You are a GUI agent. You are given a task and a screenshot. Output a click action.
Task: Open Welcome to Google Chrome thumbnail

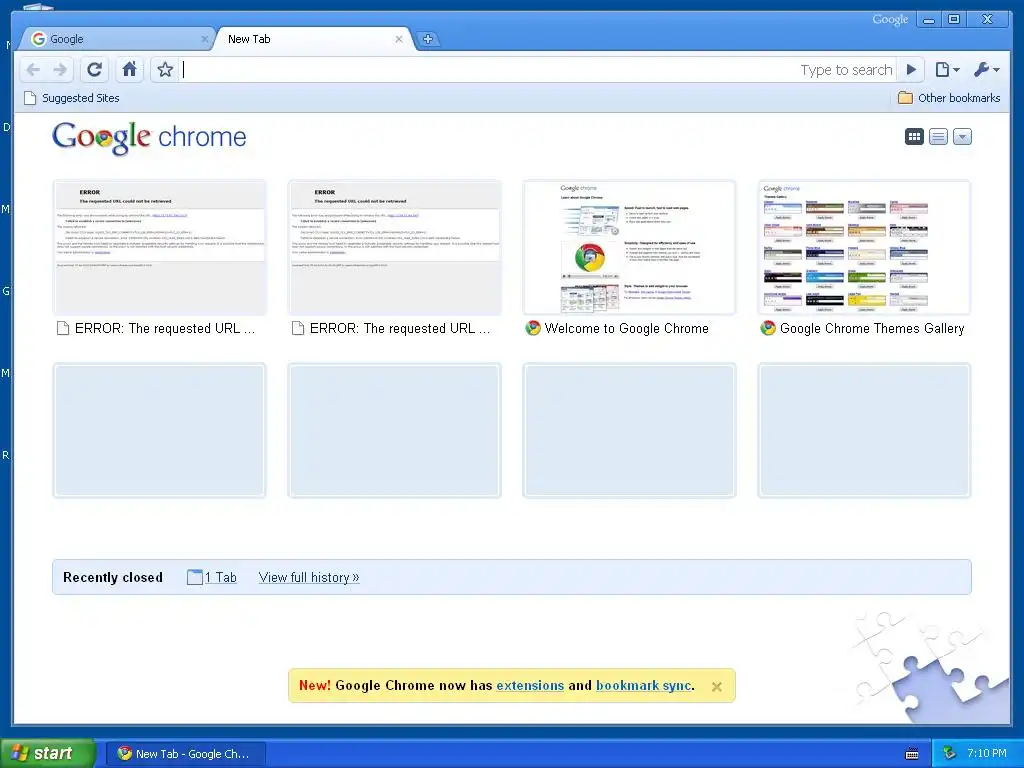point(630,248)
